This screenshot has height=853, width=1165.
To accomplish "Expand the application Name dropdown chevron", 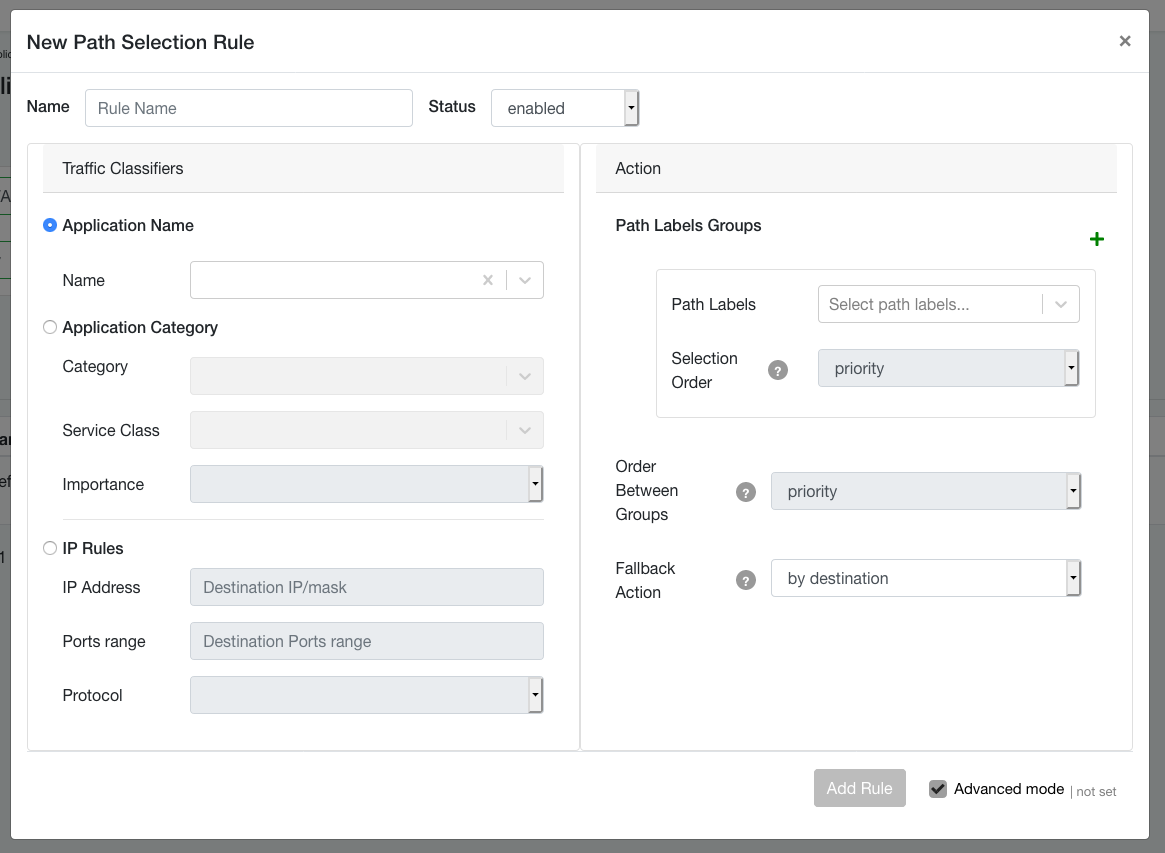I will coord(525,281).
